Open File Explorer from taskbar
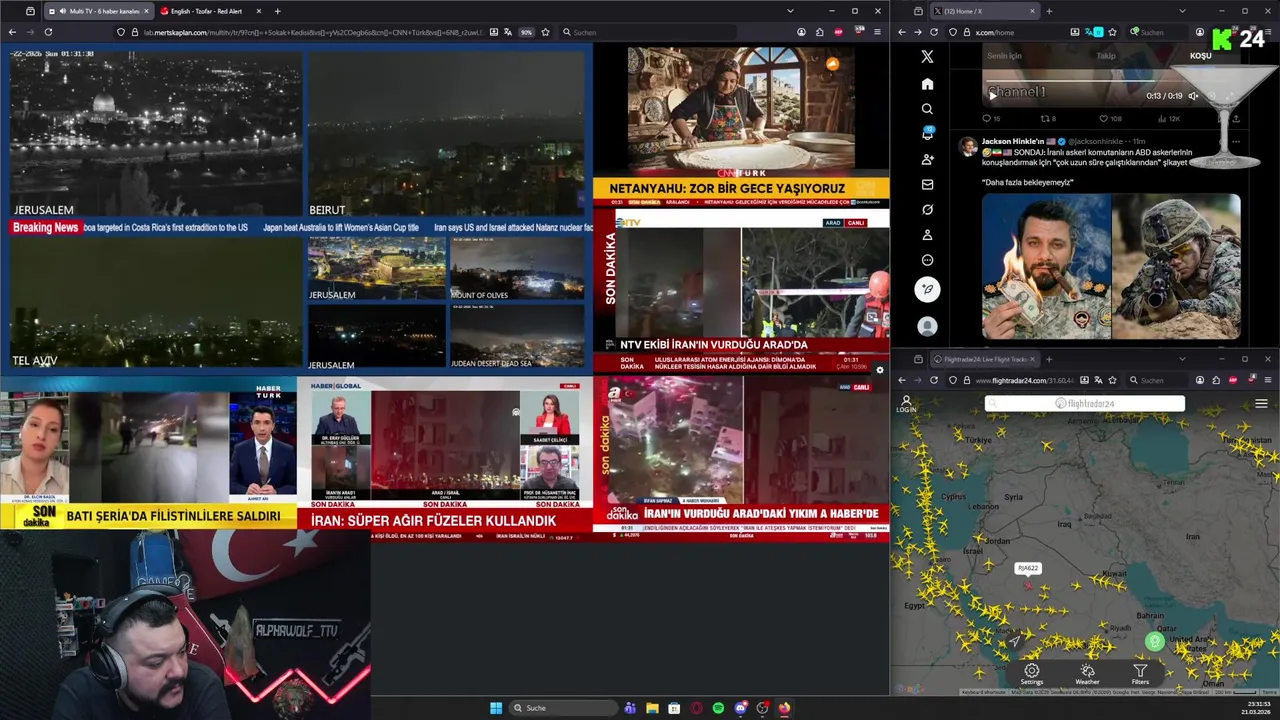 pos(652,708)
